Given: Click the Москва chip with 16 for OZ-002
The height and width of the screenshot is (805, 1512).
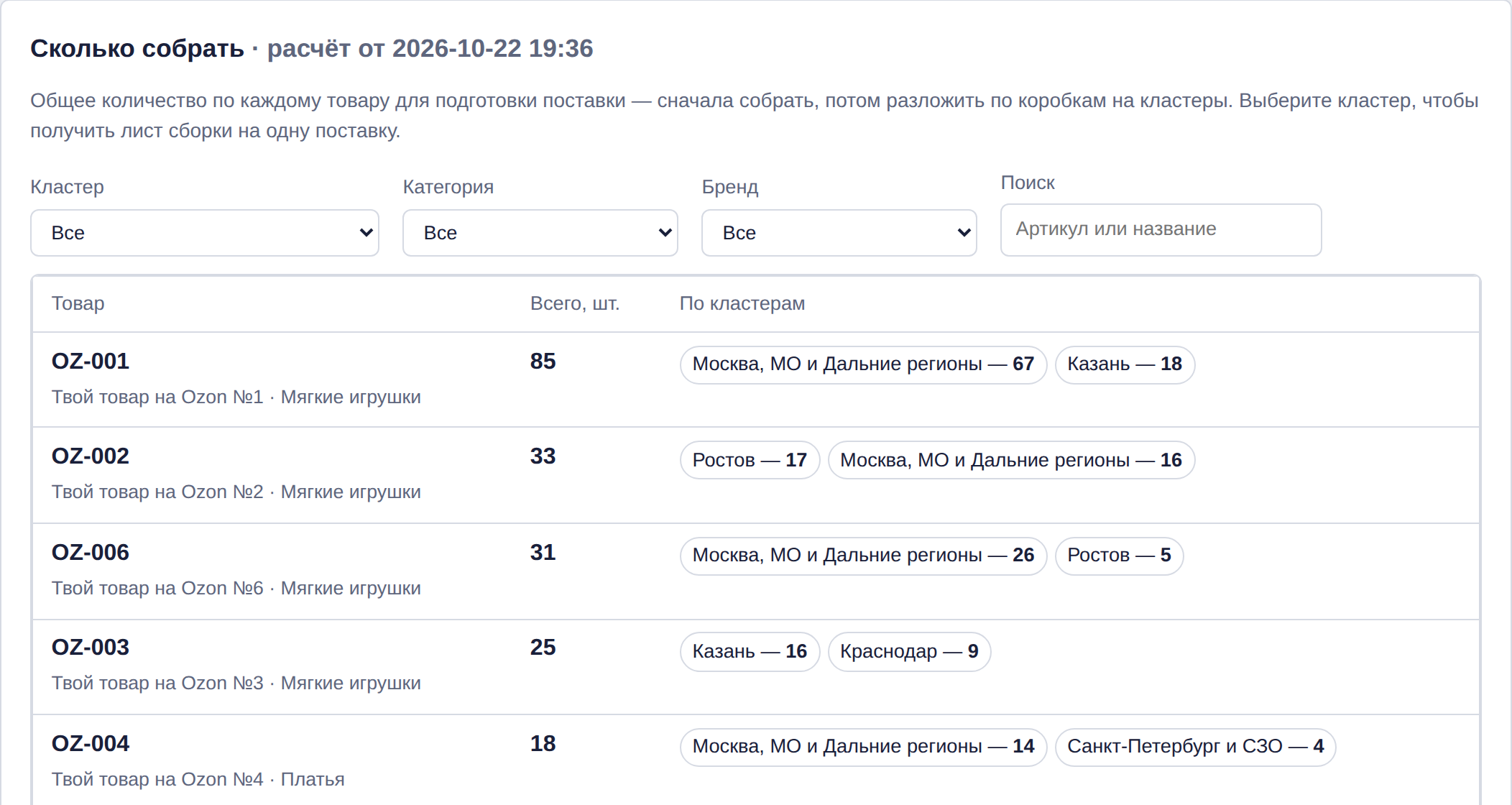Looking at the screenshot, I should click(x=1011, y=460).
